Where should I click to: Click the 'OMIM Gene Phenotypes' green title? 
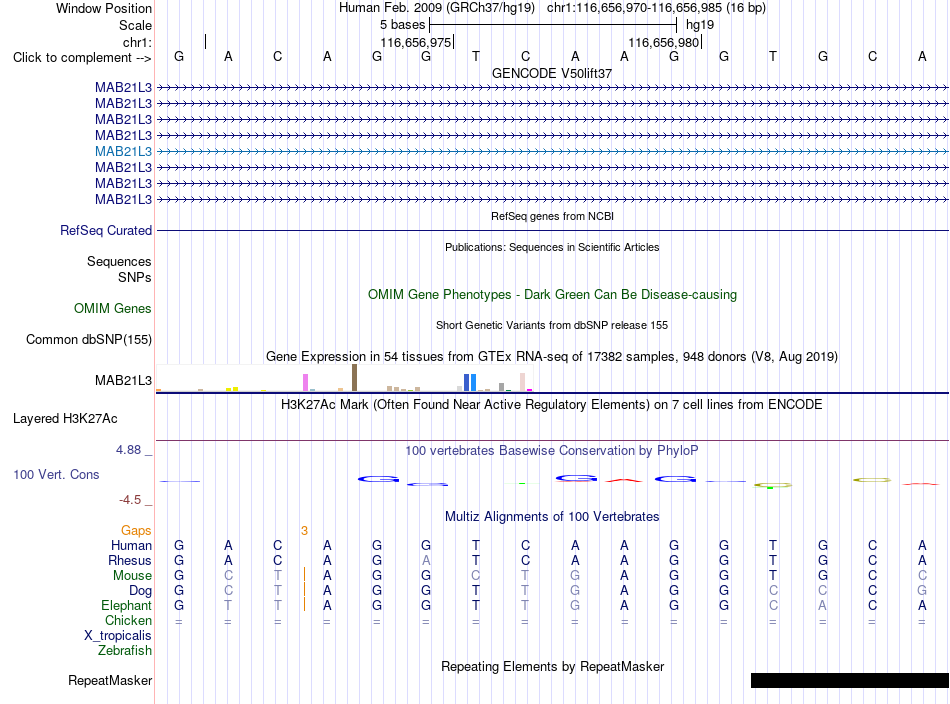click(552, 294)
